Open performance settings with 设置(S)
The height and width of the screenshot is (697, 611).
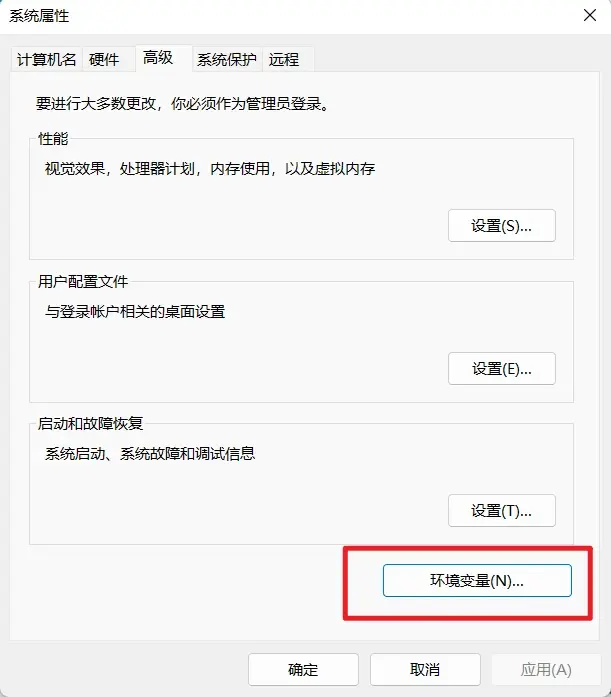(502, 226)
